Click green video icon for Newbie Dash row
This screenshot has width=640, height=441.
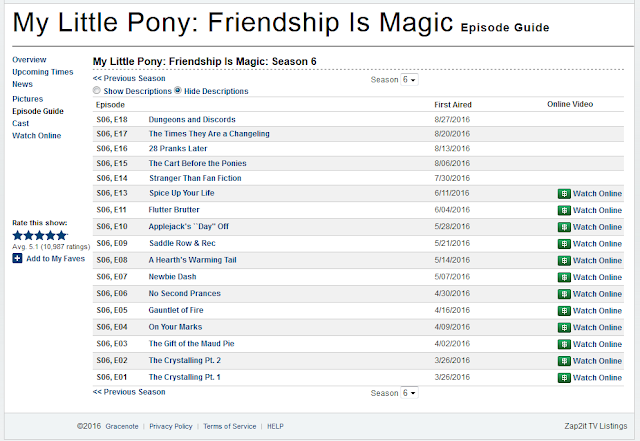click(564, 277)
